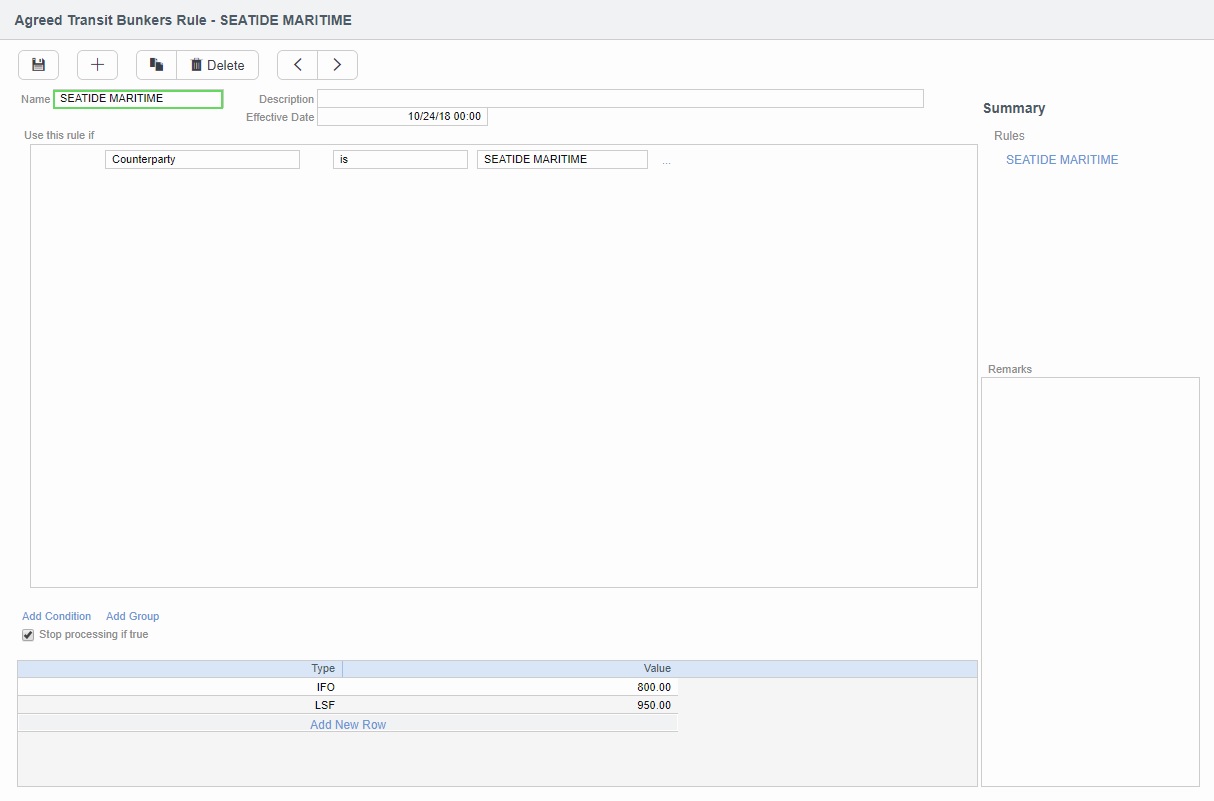Image resolution: width=1214 pixels, height=801 pixels.
Task: Select the IFO value cell 800.00
Action: (510, 687)
